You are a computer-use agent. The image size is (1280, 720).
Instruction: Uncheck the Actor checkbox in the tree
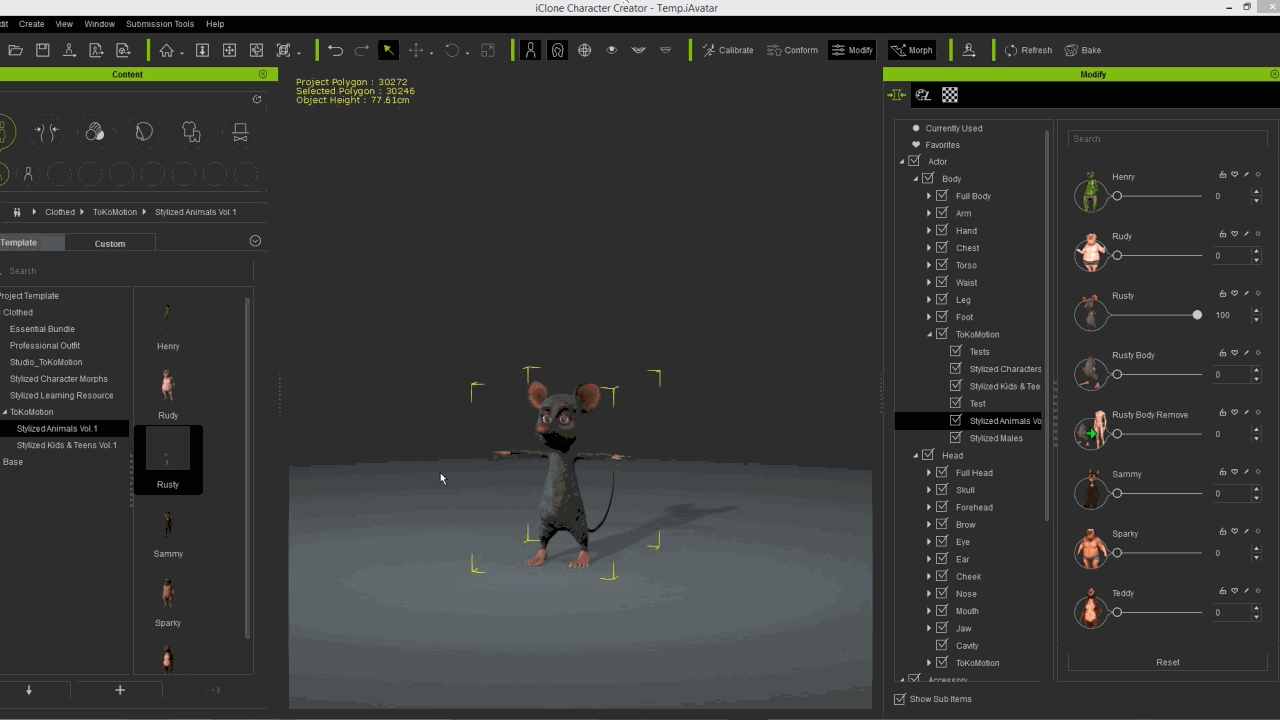[914, 162]
